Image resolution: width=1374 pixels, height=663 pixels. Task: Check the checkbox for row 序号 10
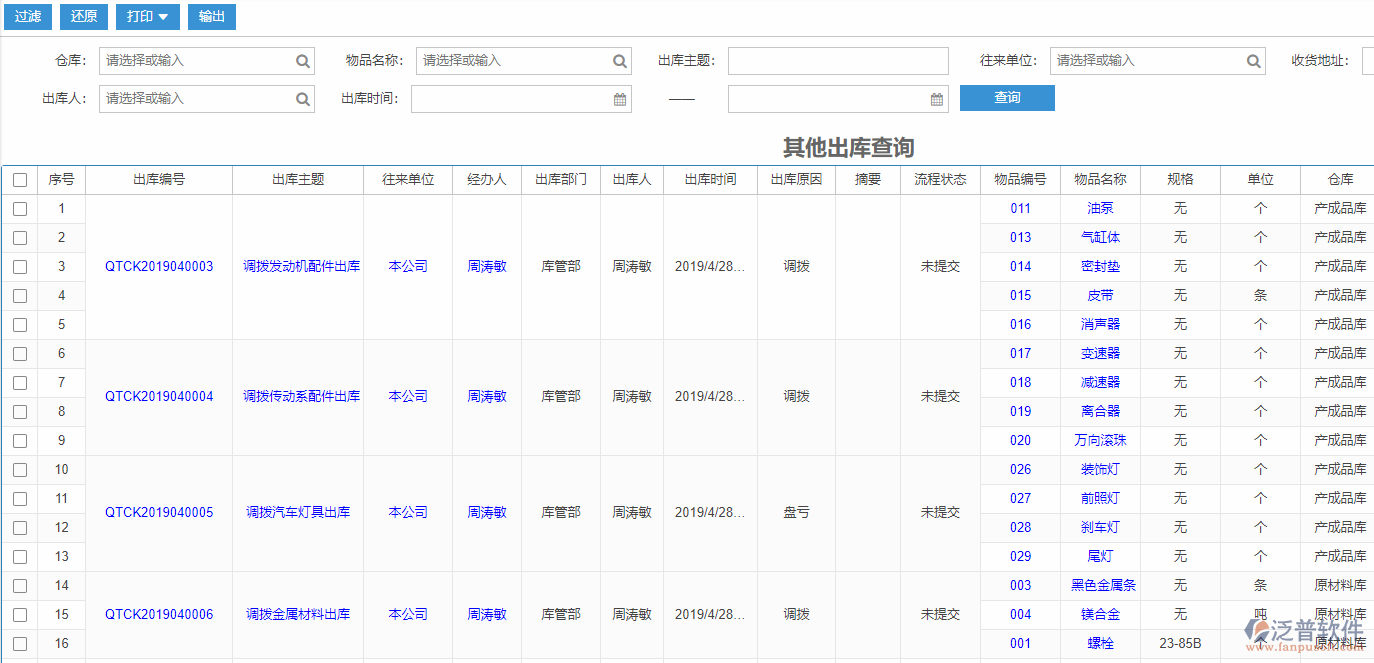coord(20,469)
